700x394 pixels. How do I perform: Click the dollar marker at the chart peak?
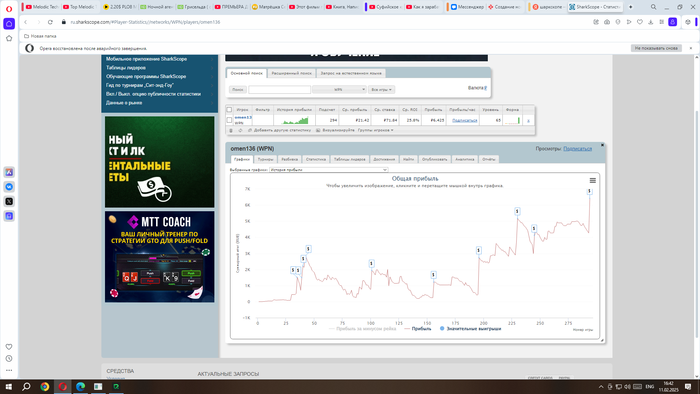pos(589,191)
